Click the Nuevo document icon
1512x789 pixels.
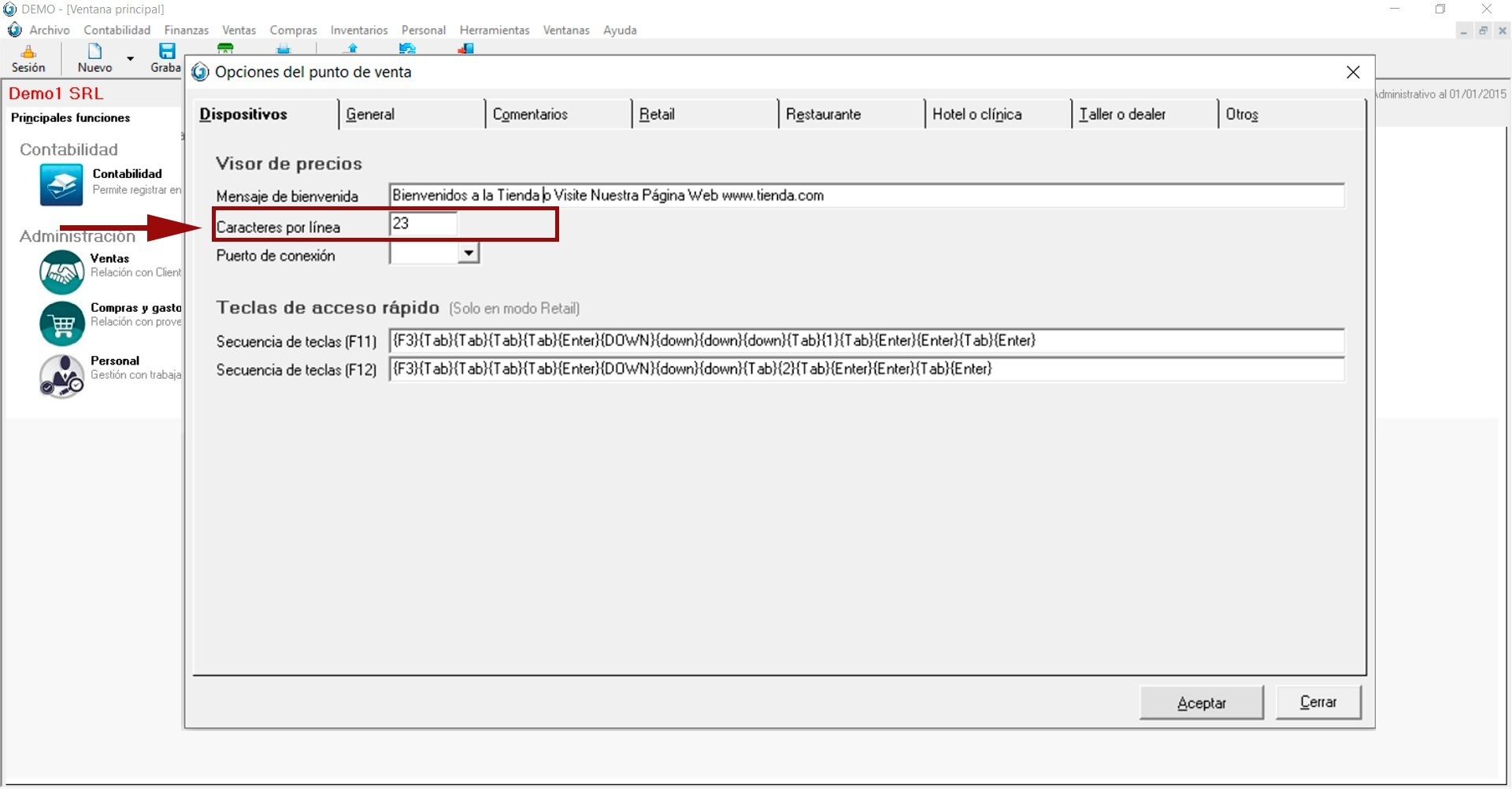coord(94,53)
